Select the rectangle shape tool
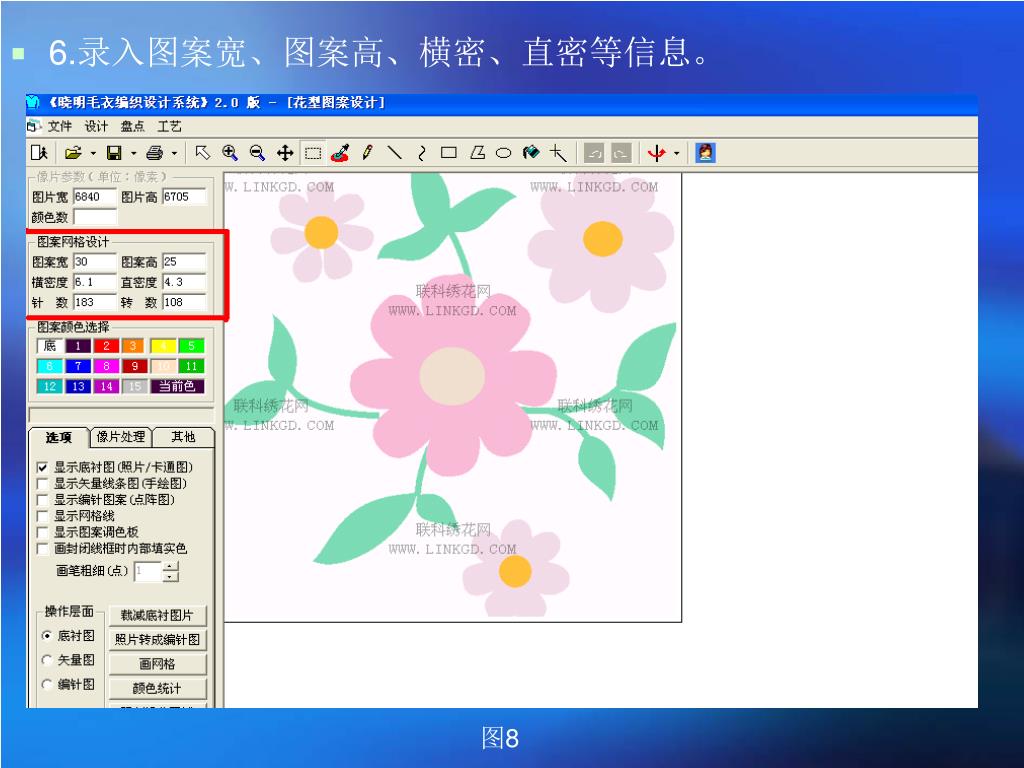1024x768 pixels. 449,153
